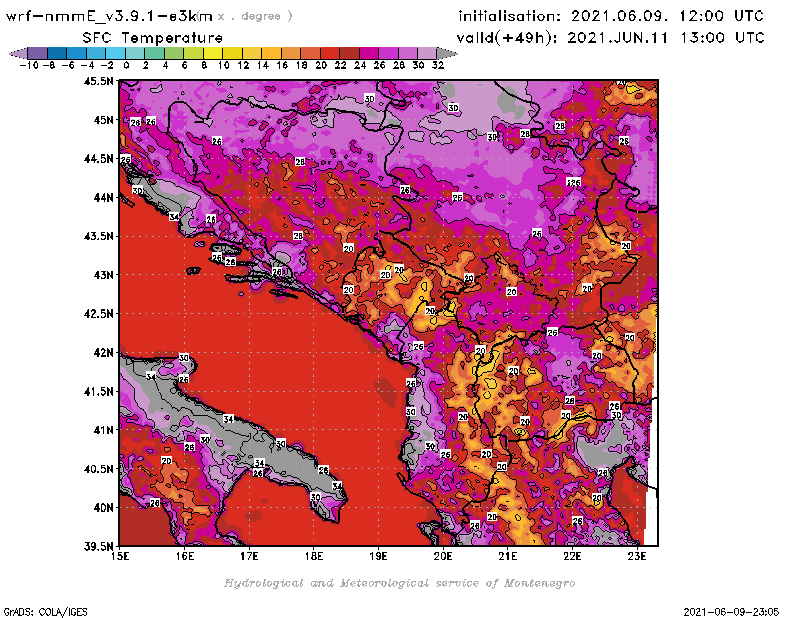Click the 'SFC Temperature' heading

[153, 38]
